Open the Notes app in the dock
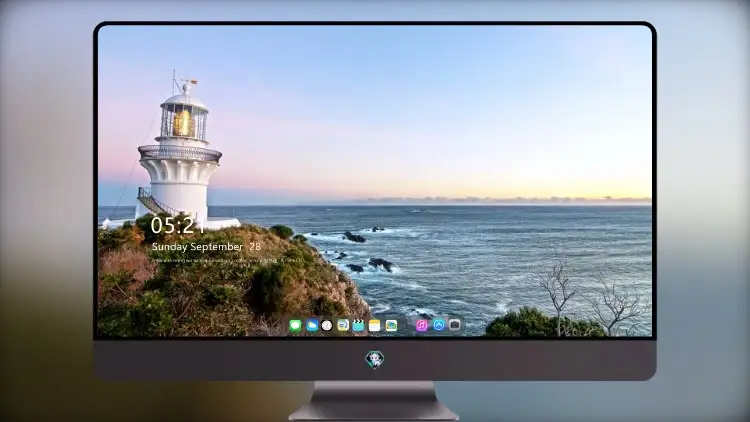Screen dimensions: 750x422 375,326
